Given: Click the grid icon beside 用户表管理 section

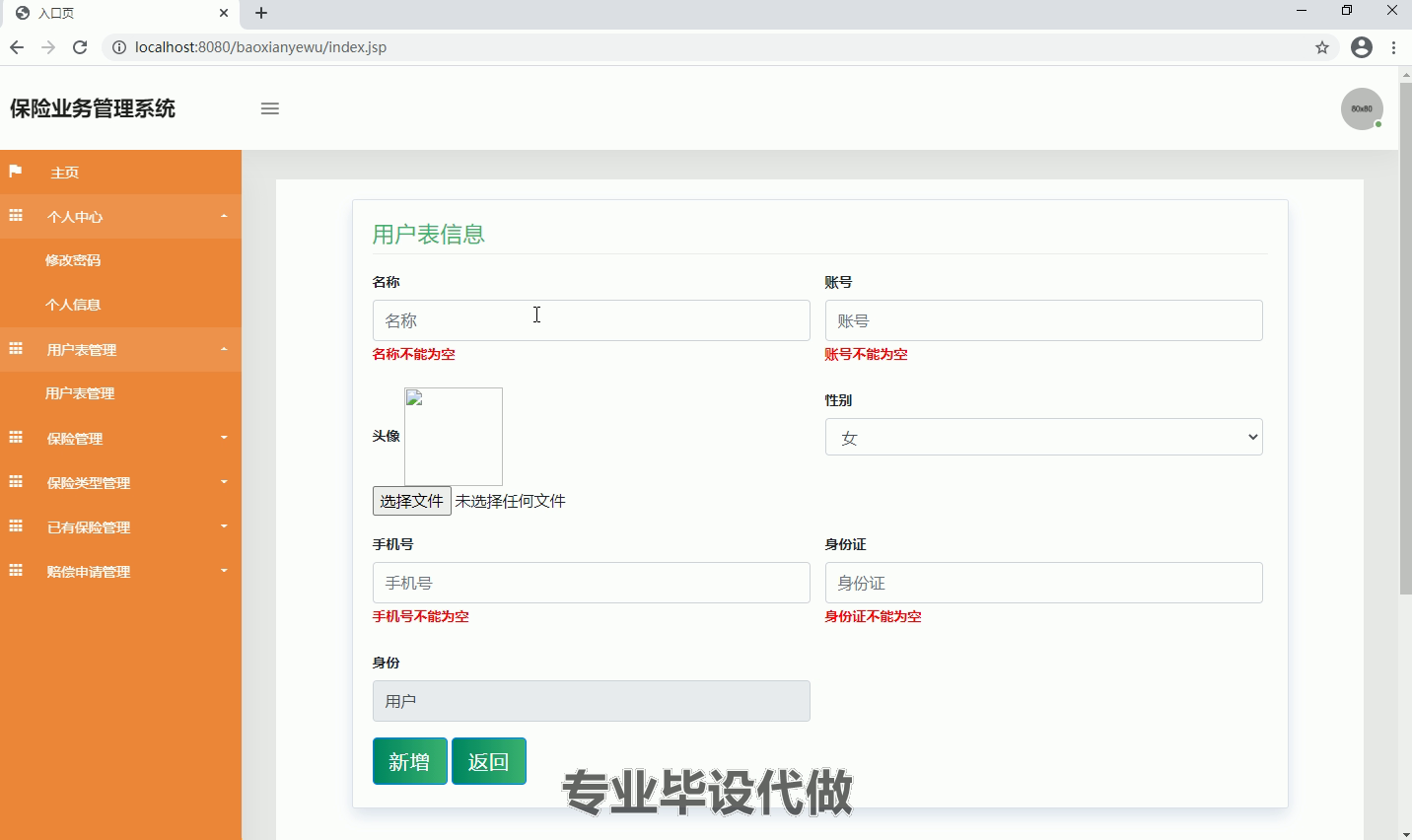Looking at the screenshot, I should [x=16, y=349].
